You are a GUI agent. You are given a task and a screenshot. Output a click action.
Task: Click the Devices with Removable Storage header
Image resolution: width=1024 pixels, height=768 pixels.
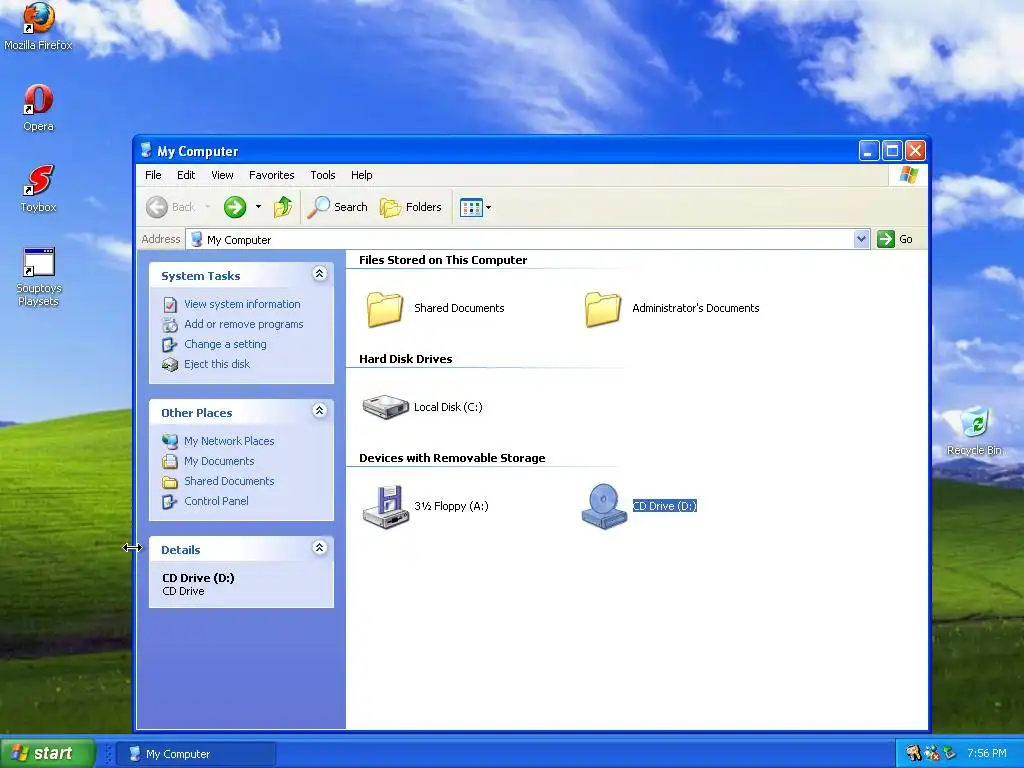coord(452,458)
